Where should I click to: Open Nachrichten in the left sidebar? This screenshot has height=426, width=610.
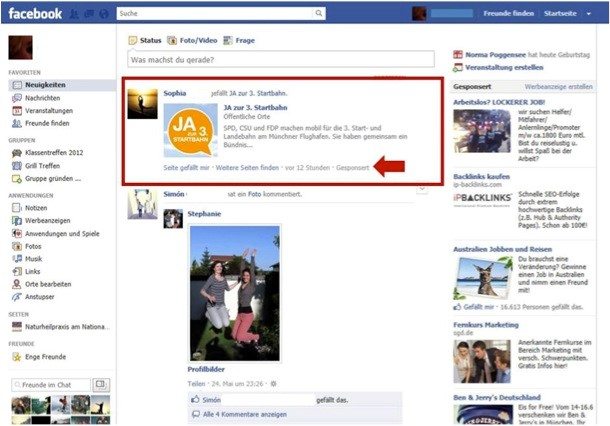pos(39,98)
